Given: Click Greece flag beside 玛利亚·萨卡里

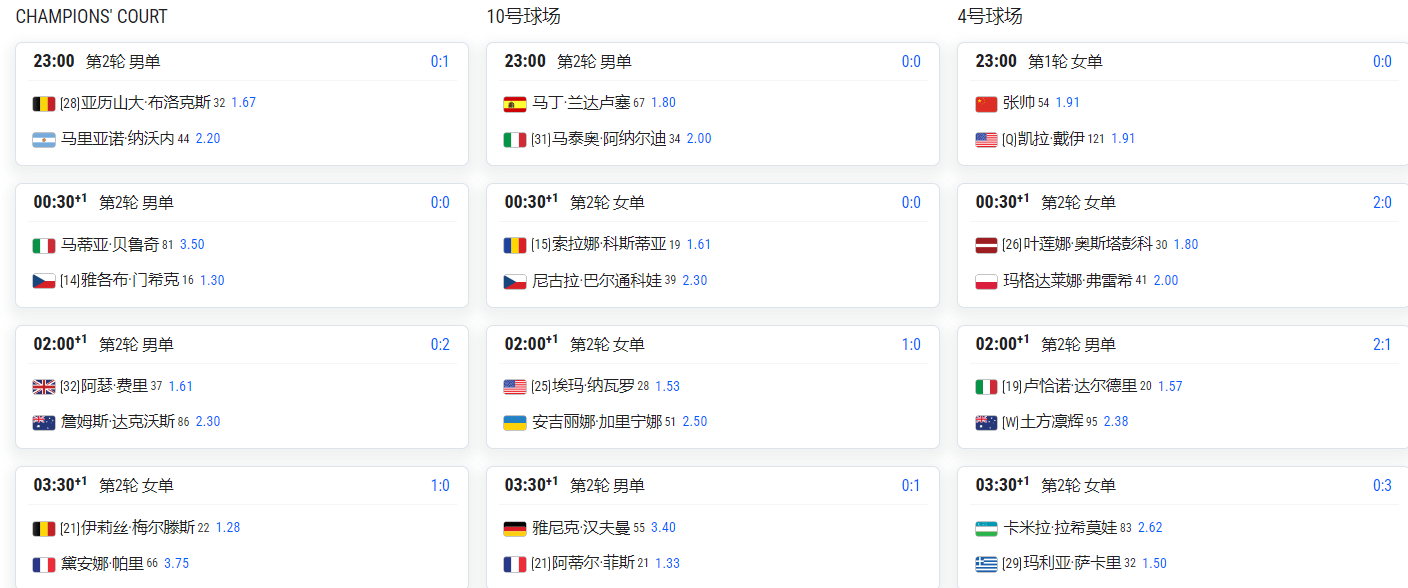Looking at the screenshot, I should [986, 564].
